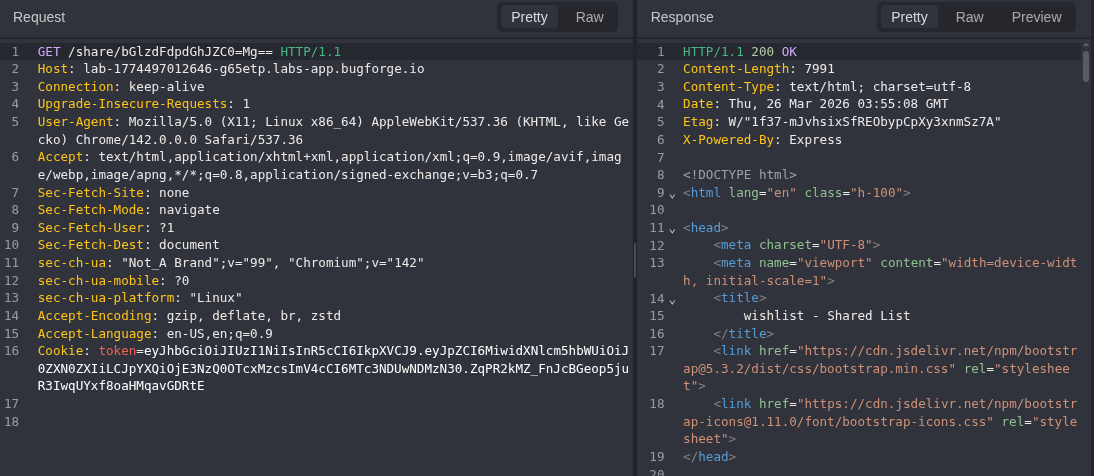Select the request Pretty tab
This screenshot has height=476, width=1094.
coord(529,17)
